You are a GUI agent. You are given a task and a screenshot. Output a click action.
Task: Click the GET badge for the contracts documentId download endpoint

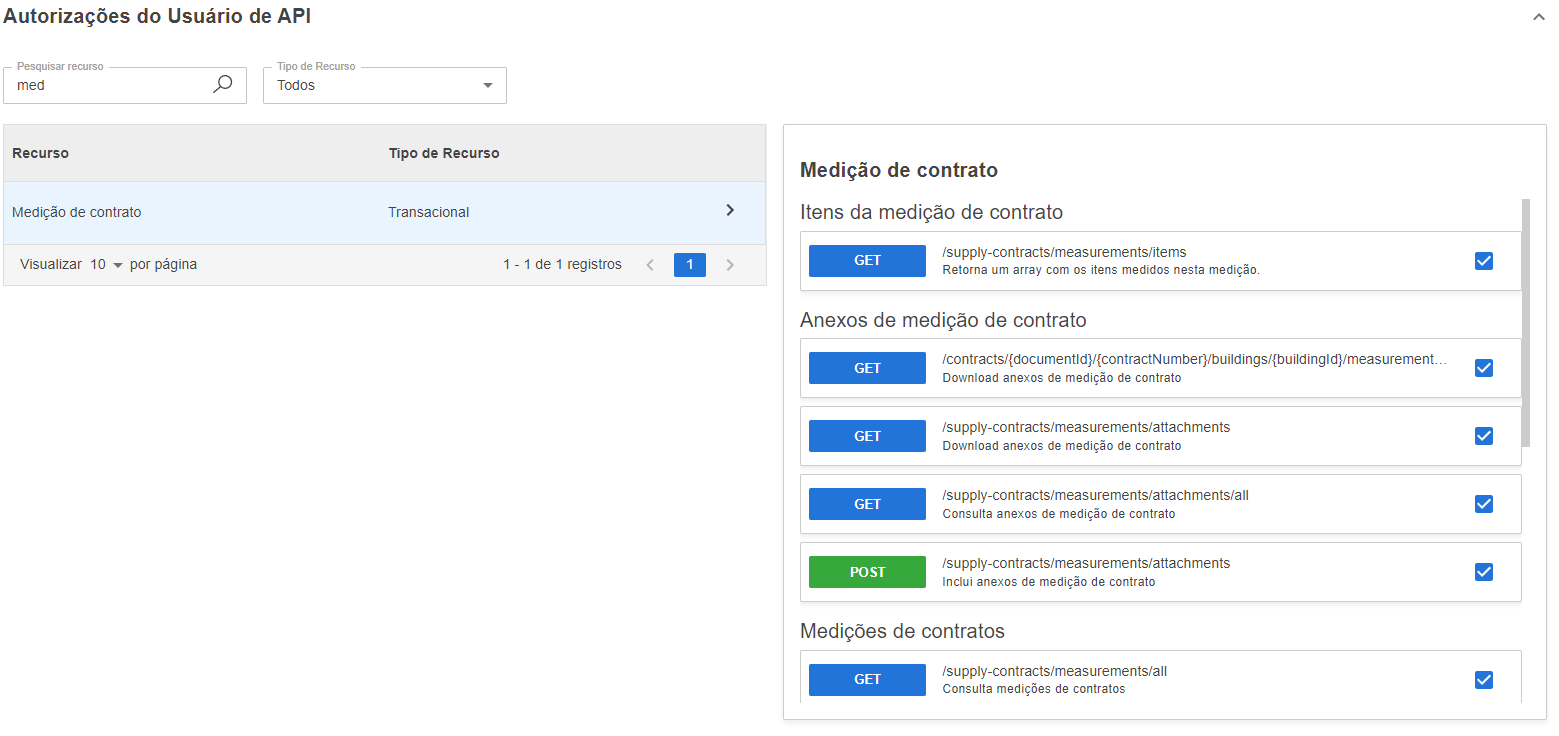click(866, 367)
